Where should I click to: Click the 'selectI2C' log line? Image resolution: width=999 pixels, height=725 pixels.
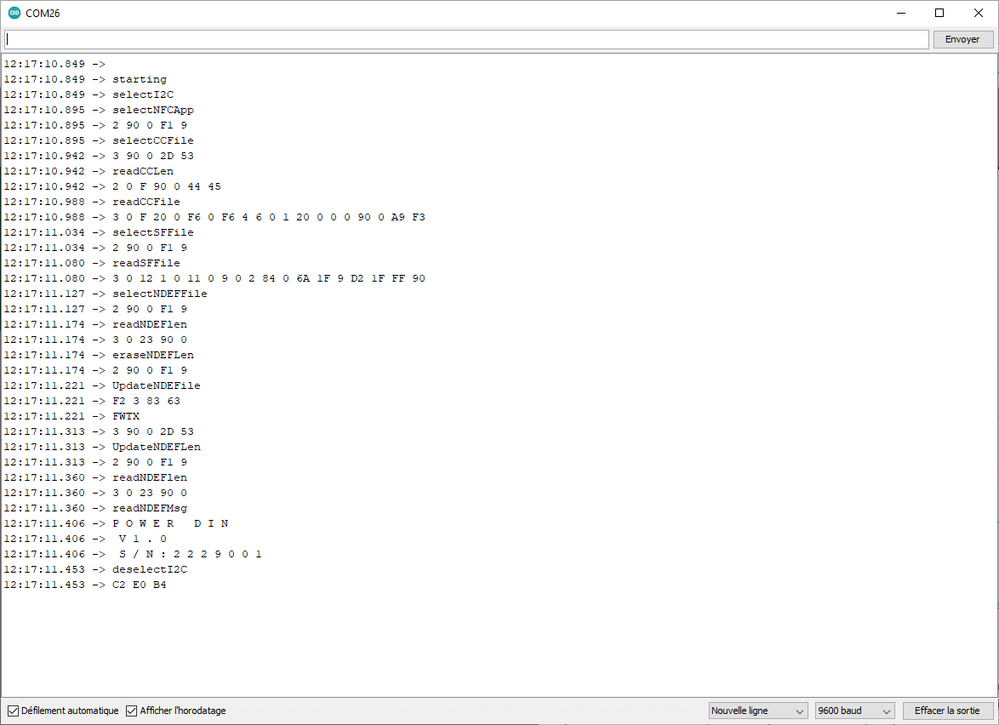coord(89,95)
